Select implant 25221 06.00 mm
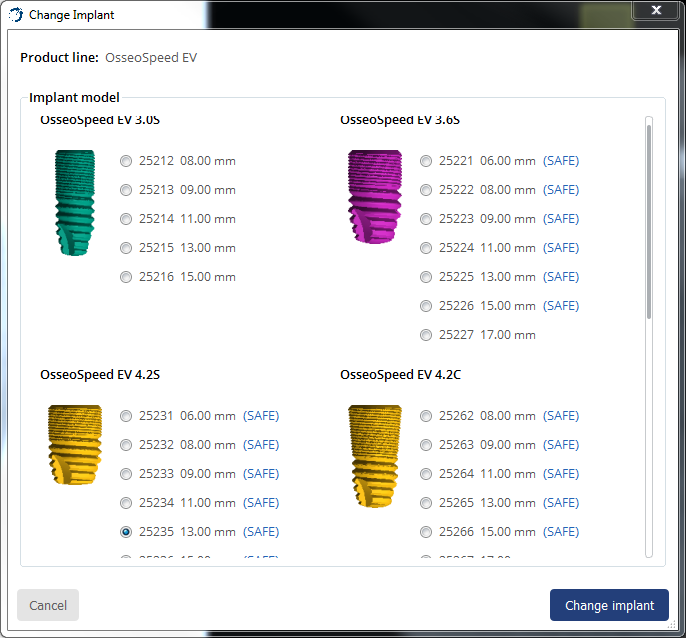The image size is (686, 638). click(426, 161)
